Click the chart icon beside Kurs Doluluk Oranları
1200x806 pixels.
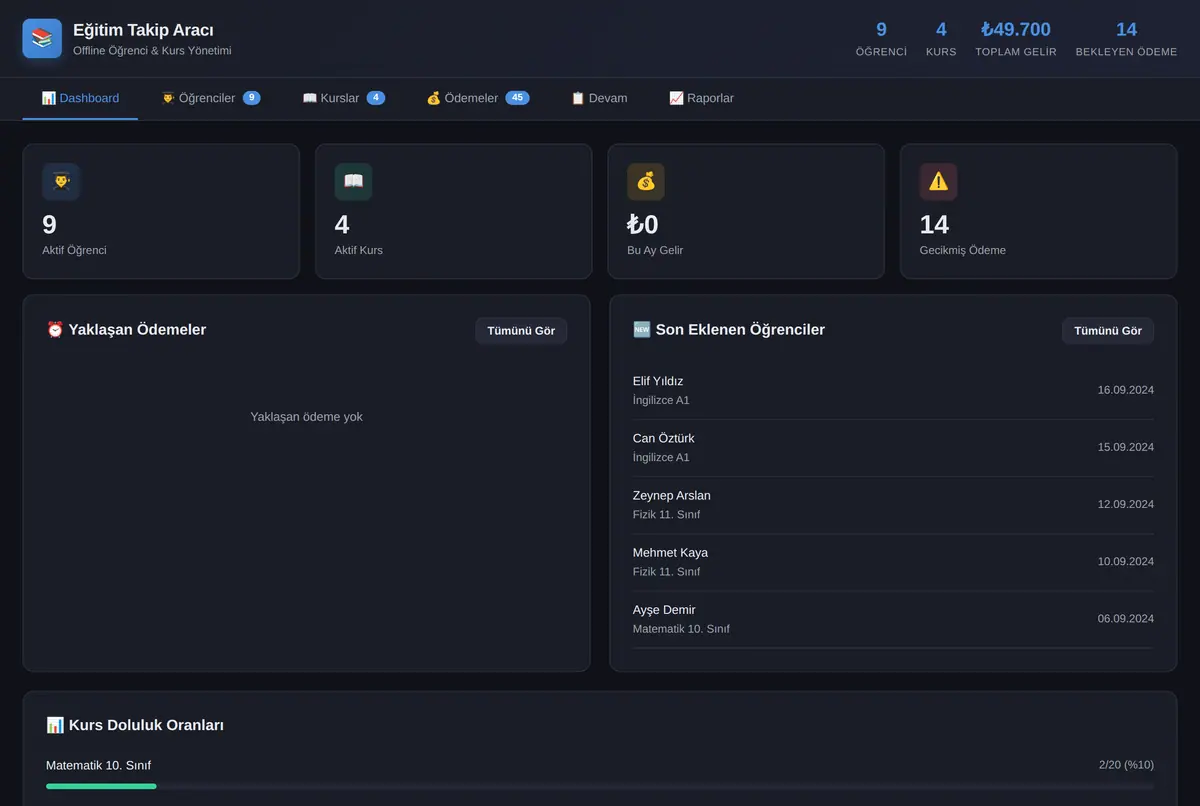(x=55, y=725)
